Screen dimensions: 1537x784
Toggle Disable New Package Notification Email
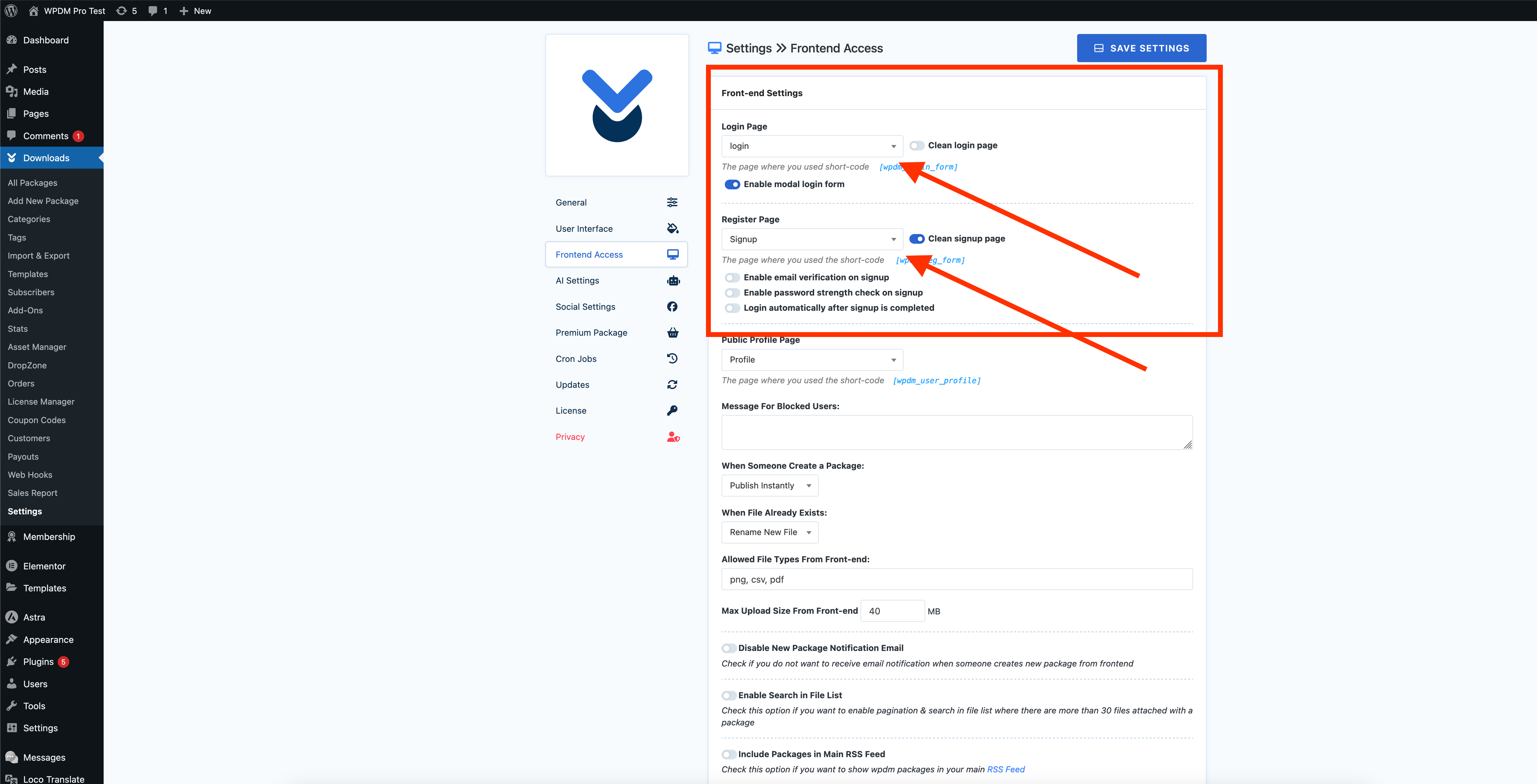point(729,648)
